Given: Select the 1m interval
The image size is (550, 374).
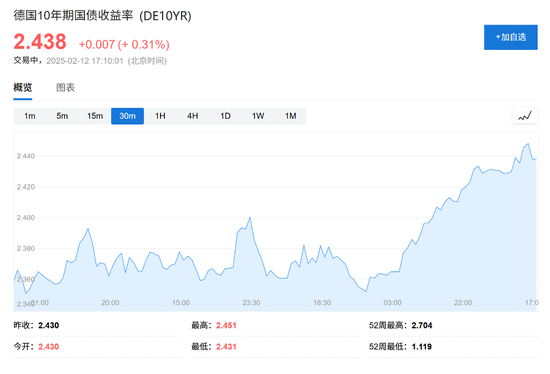Looking at the screenshot, I should coord(30,116).
